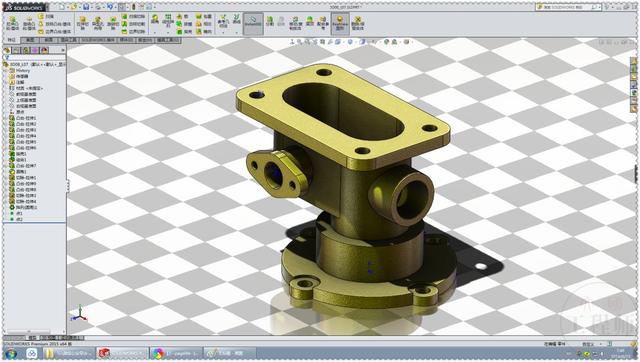The image size is (640, 362).
Task: Click the Save icon in top toolbar
Action: 86,7
